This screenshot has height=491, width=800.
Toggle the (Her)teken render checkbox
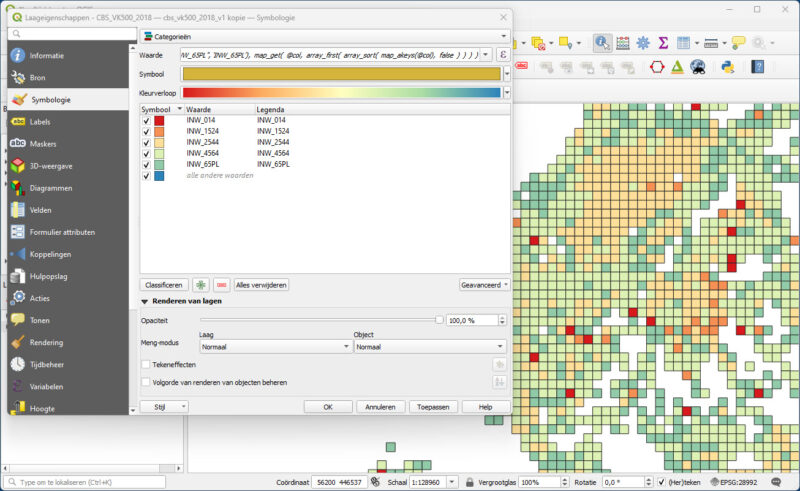pyautogui.click(x=662, y=482)
